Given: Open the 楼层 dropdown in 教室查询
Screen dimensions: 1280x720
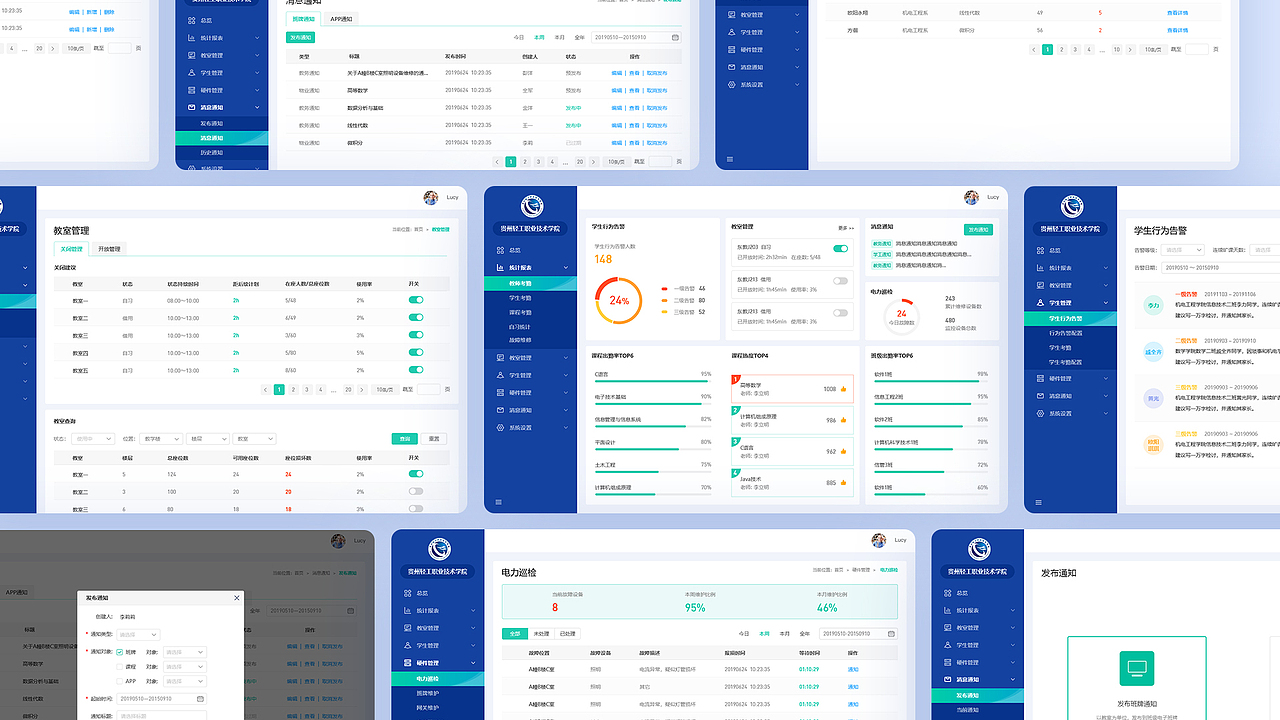Looking at the screenshot, I should pos(208,438).
